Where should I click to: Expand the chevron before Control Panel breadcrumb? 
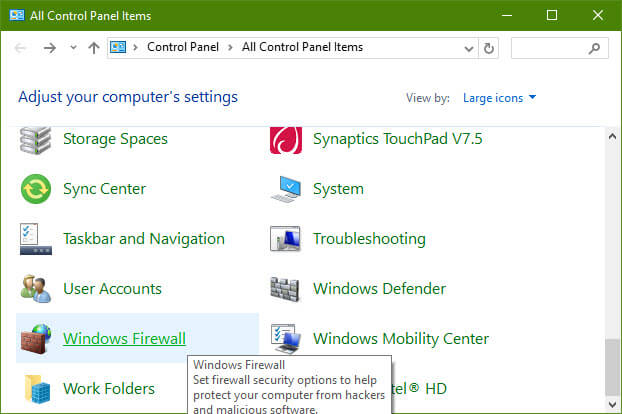pyautogui.click(x=135, y=48)
